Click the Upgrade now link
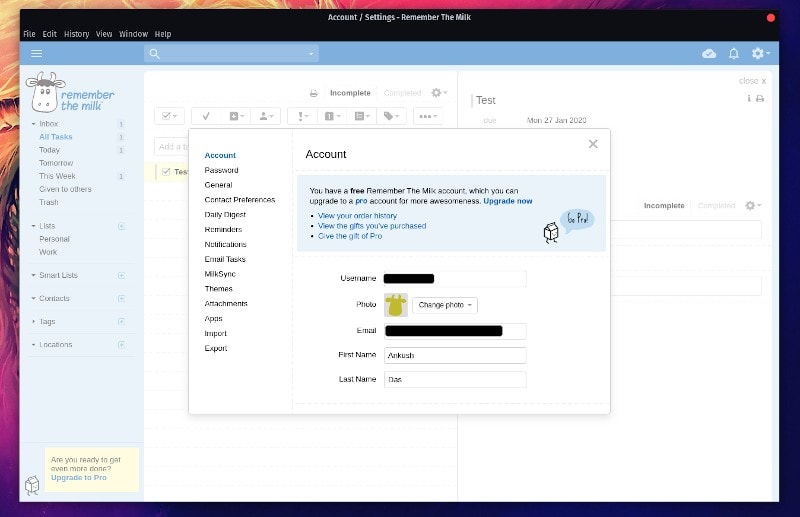Image resolution: width=800 pixels, height=517 pixels. (x=508, y=201)
